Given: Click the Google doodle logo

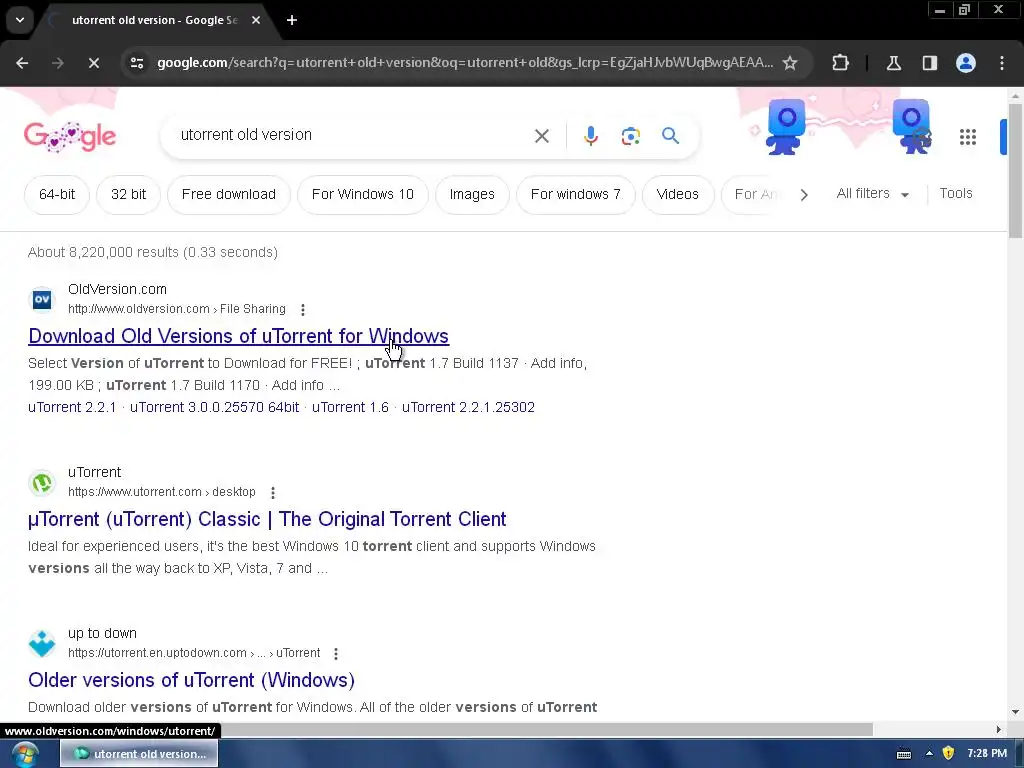Looking at the screenshot, I should (x=70, y=136).
